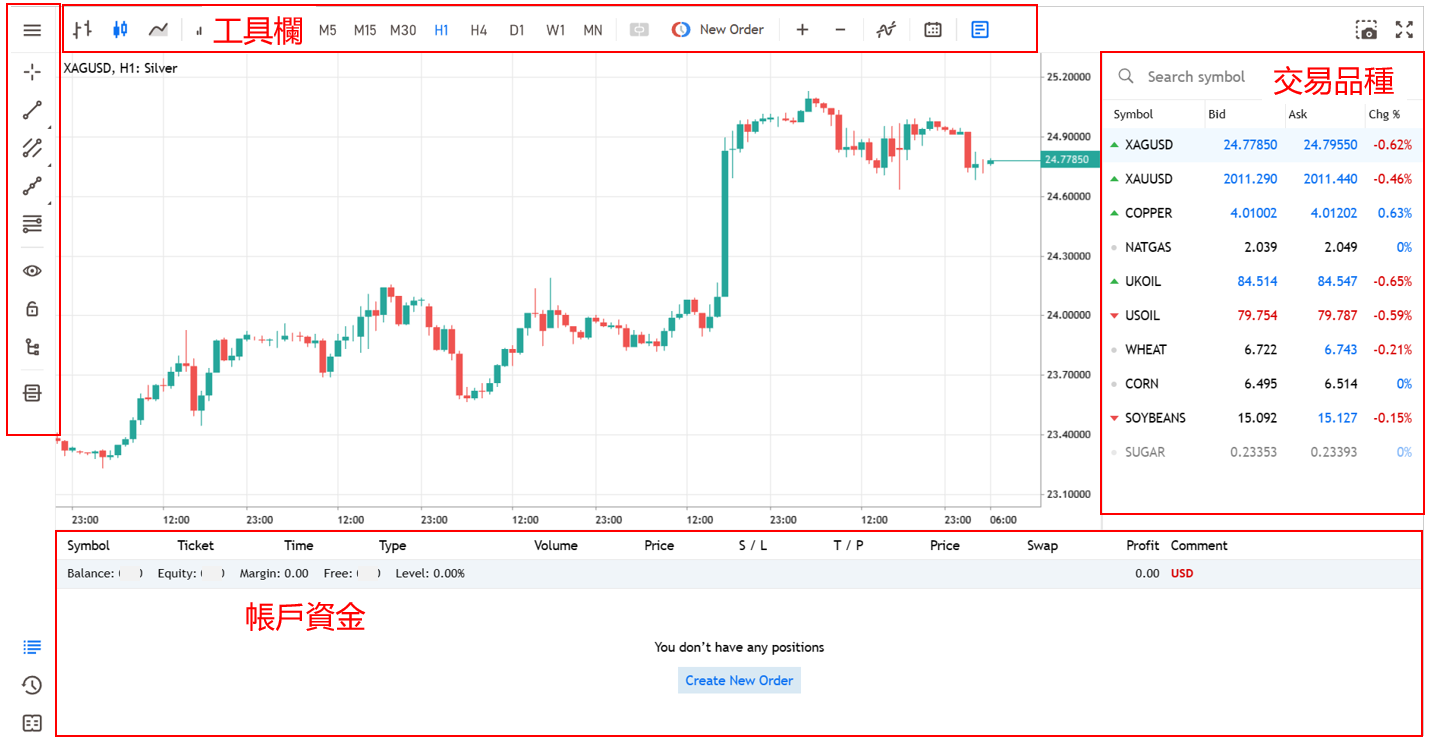Show the open positions tab icon

32,647
